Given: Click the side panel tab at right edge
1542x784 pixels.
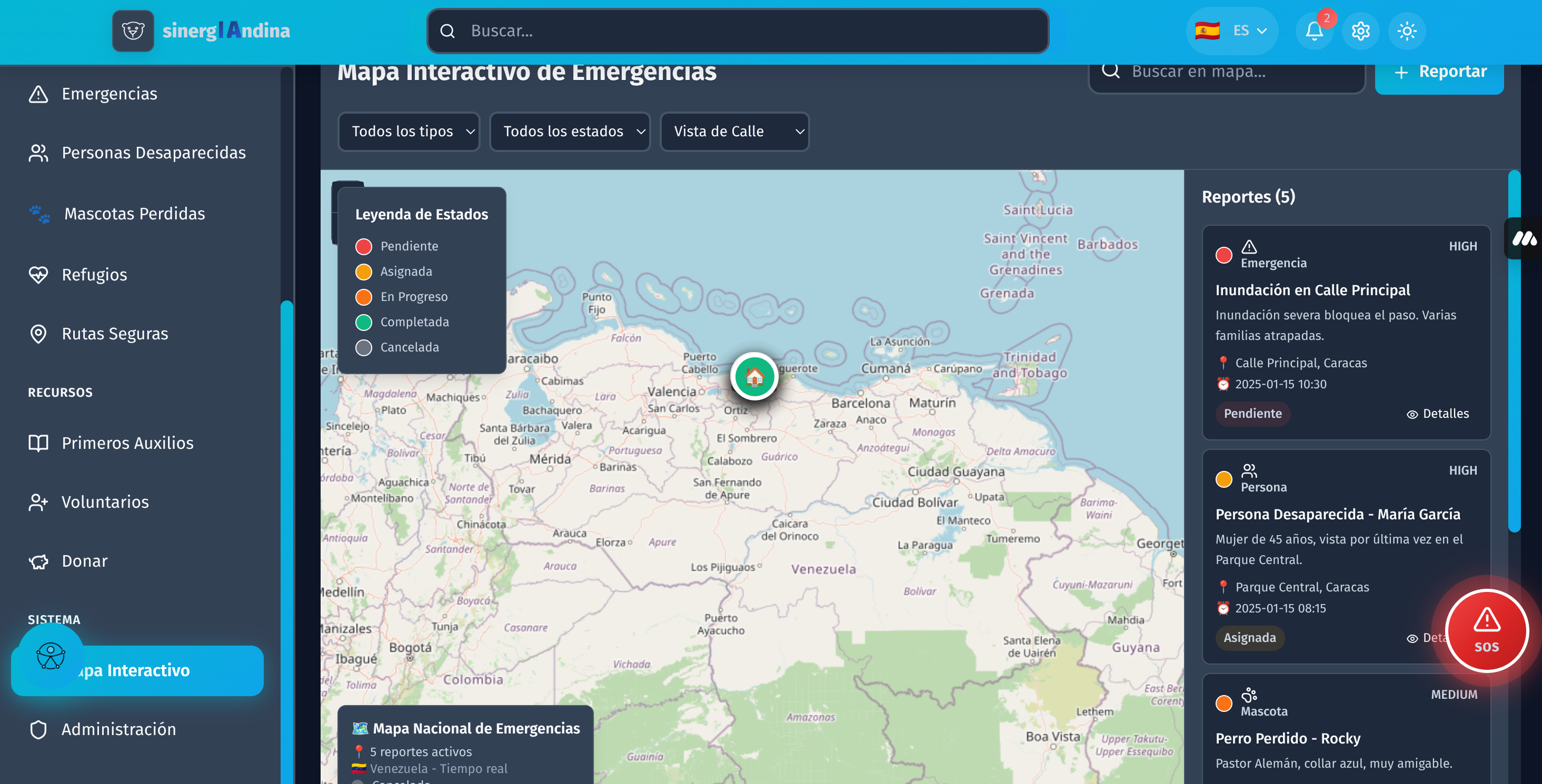Looking at the screenshot, I should click(1524, 239).
